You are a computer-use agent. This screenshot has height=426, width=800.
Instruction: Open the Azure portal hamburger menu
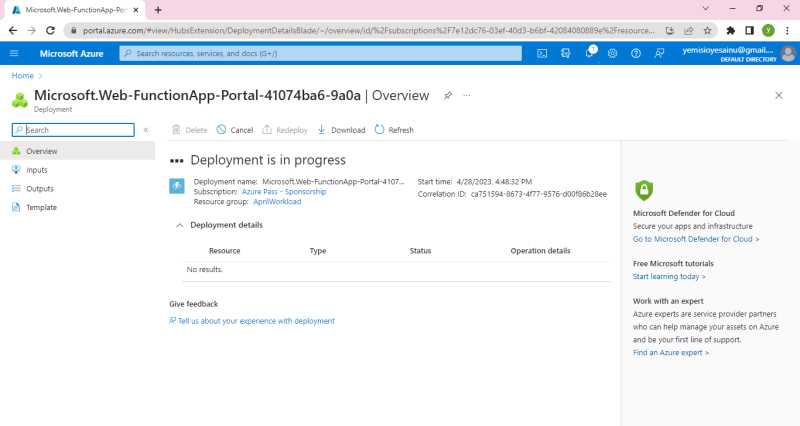[14, 53]
